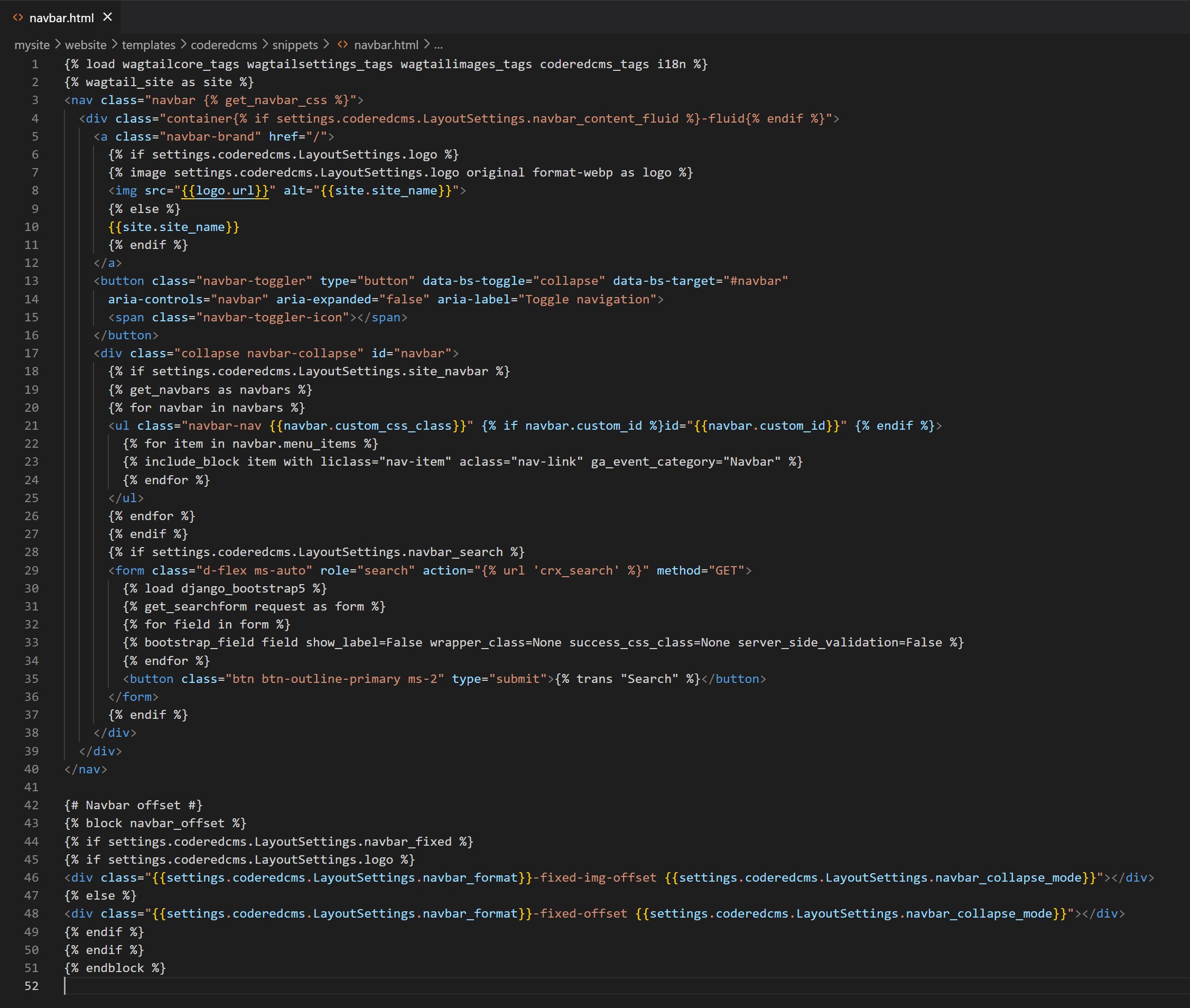1190x1008 pixels.
Task: Click the snippets breadcrumb folder
Action: tap(295, 44)
